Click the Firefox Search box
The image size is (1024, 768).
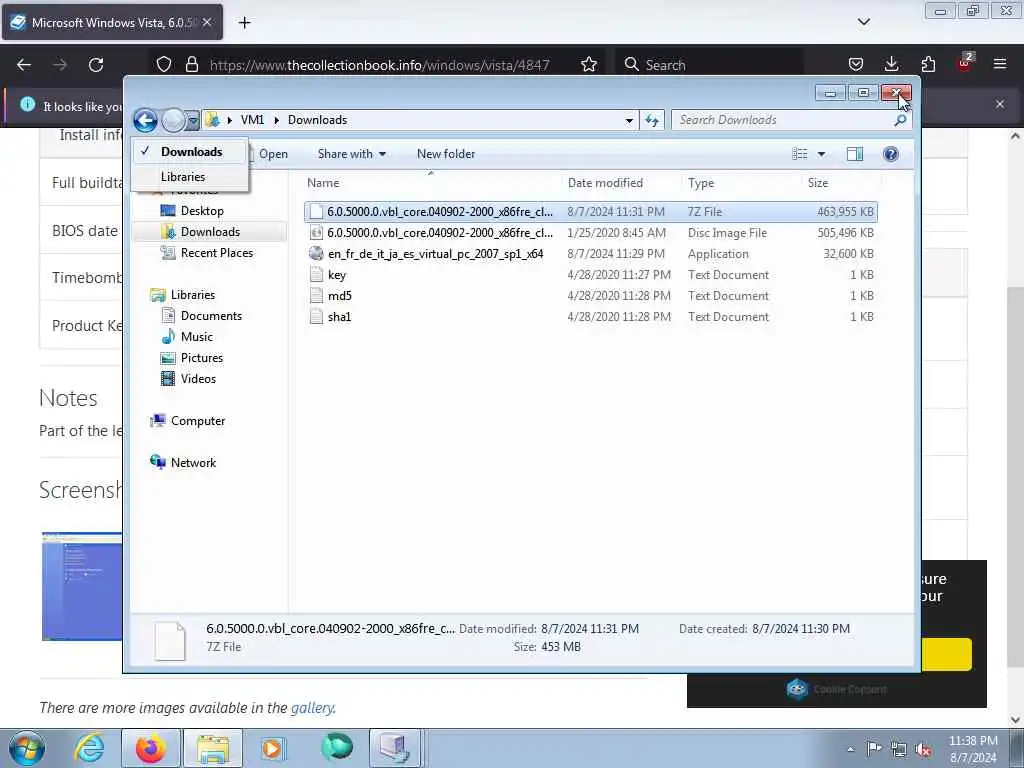point(709,65)
